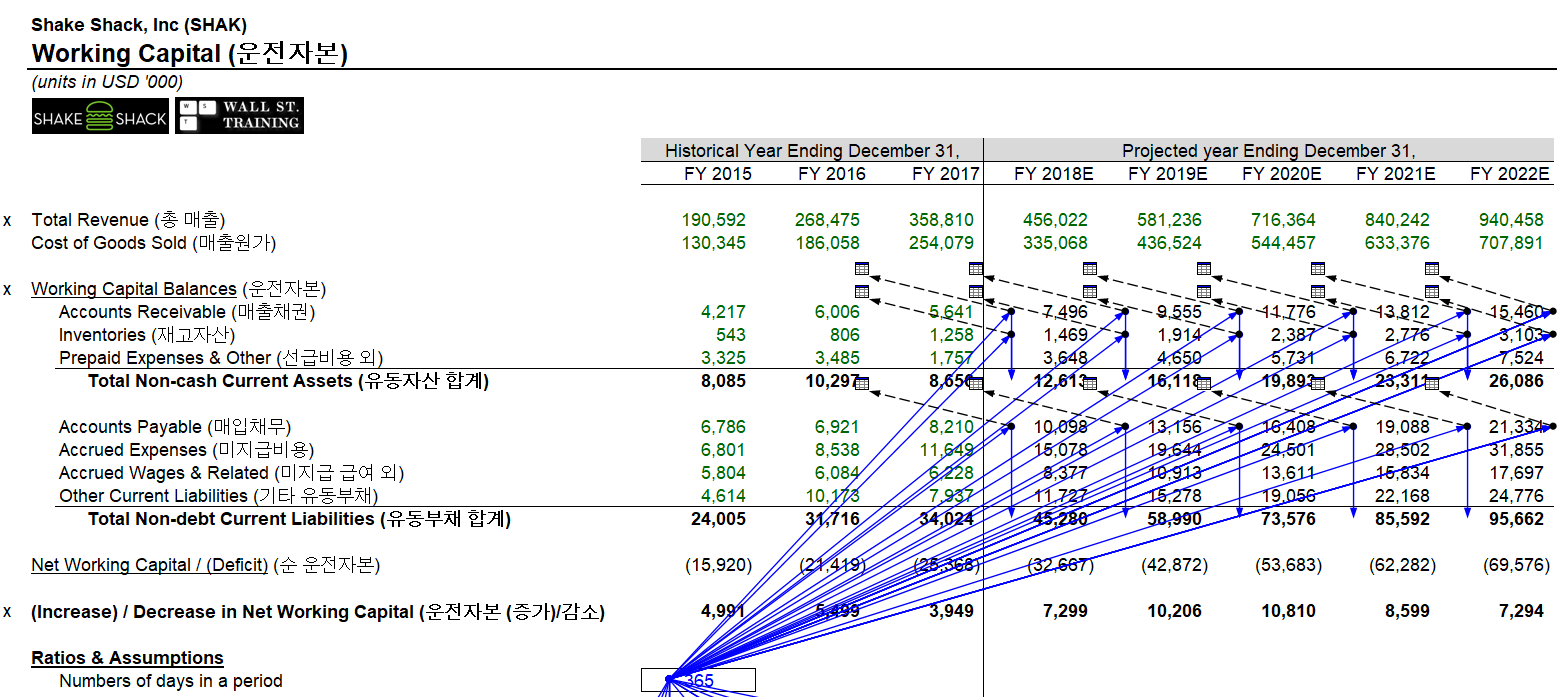This screenshot has height=697, width=1557.
Task: Select the FY 2016 column header
Action: (832, 174)
